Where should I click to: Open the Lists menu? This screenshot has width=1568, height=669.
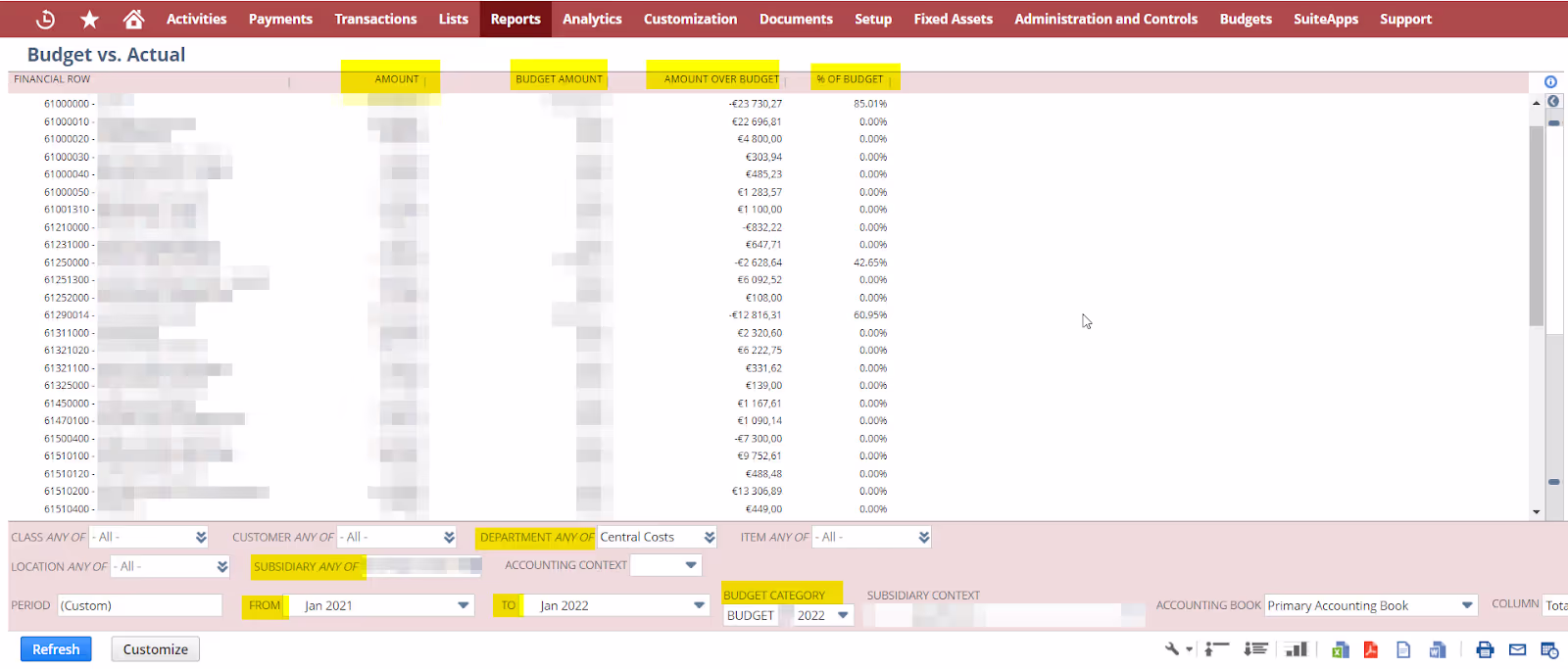[453, 19]
